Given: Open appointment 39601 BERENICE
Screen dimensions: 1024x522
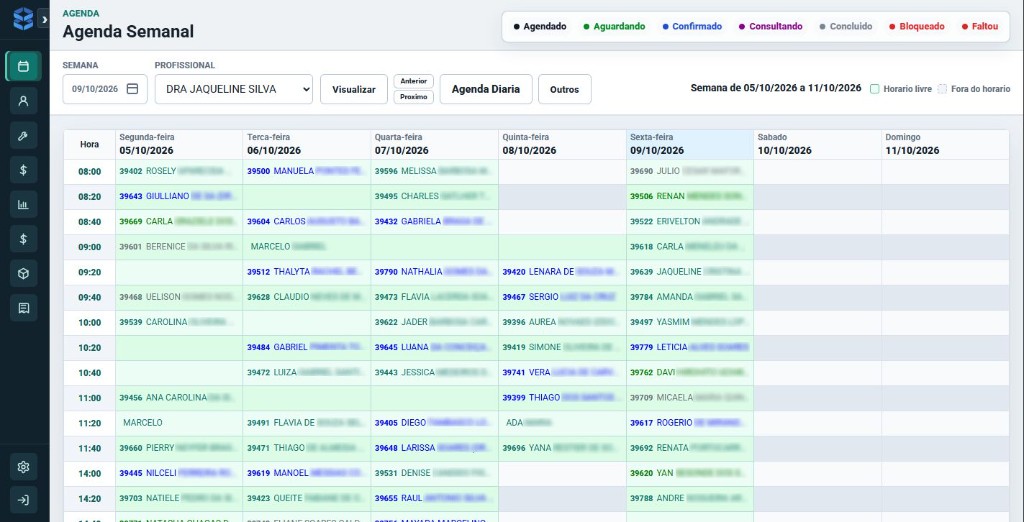Looking at the screenshot, I should (x=179, y=247).
